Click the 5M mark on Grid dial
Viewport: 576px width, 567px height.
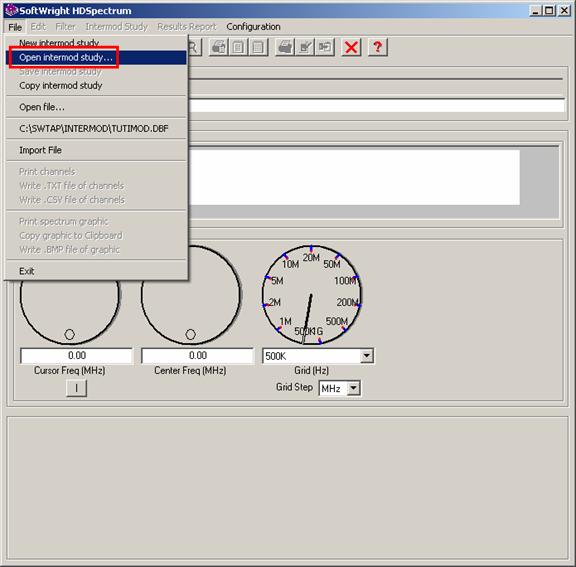pos(277,281)
